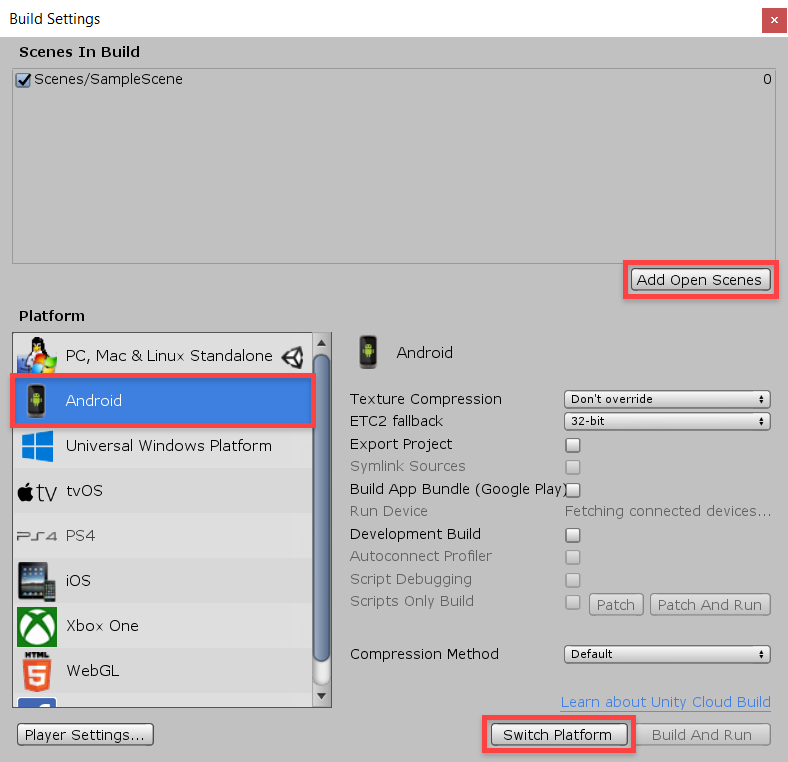
Task: Toggle the Symlink Sources checkbox
Action: click(572, 467)
